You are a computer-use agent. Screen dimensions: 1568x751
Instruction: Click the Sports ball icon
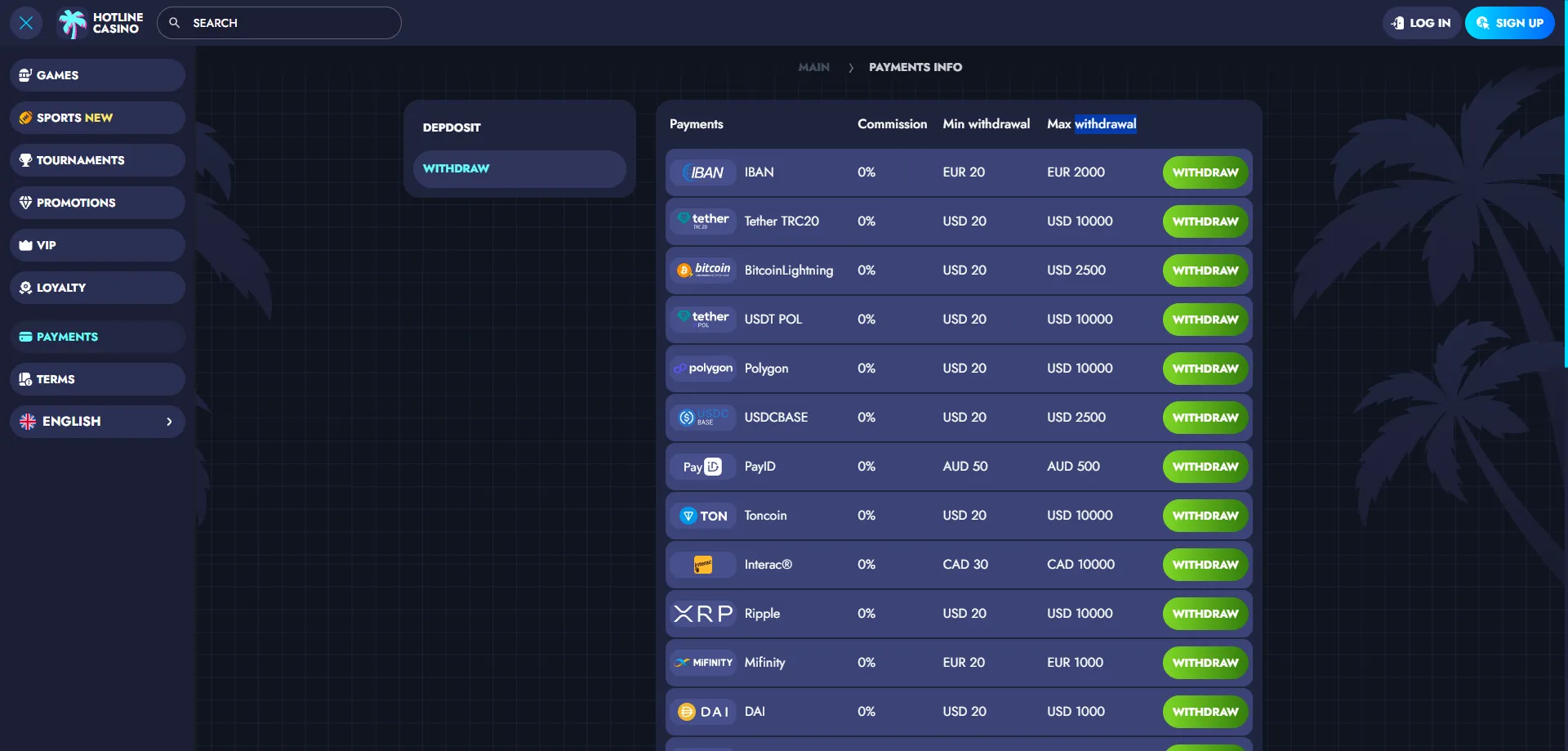pos(25,118)
